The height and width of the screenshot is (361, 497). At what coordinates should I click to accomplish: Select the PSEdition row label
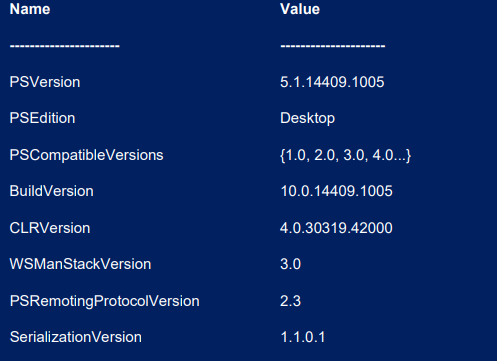coord(42,118)
